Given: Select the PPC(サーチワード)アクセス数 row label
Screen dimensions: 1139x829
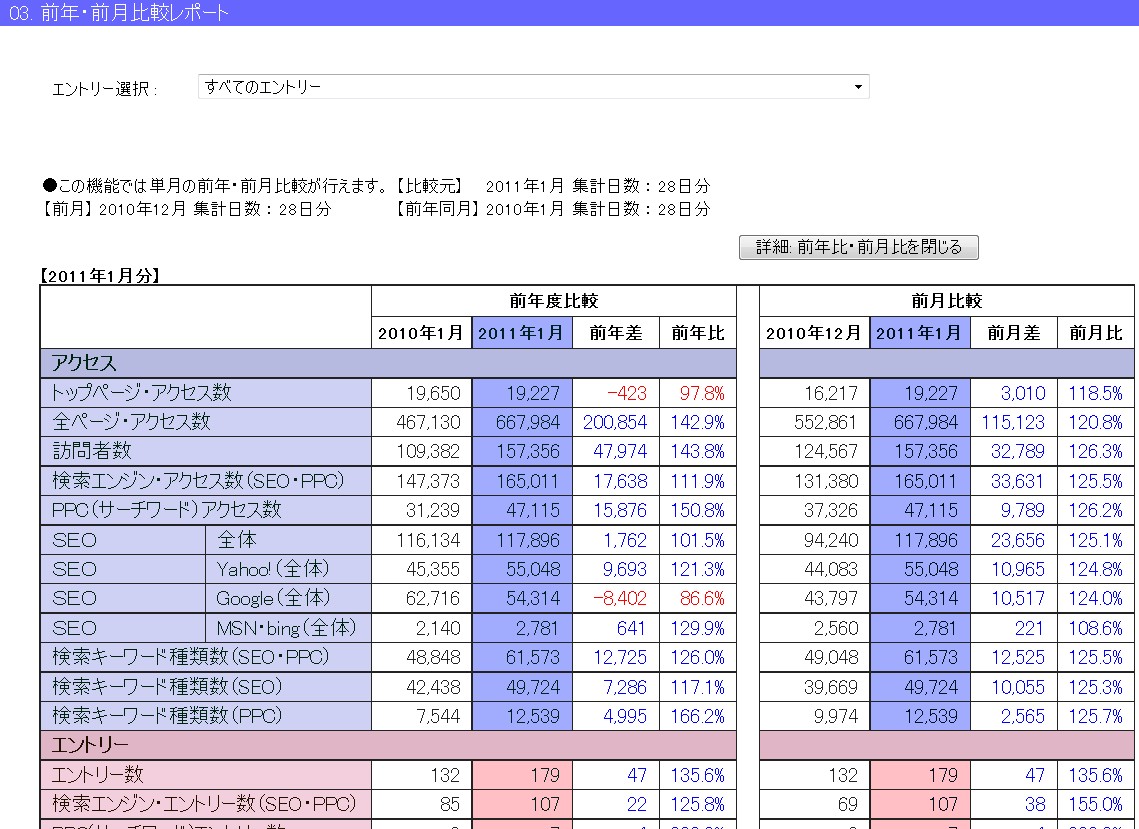Looking at the screenshot, I should coord(167,510).
